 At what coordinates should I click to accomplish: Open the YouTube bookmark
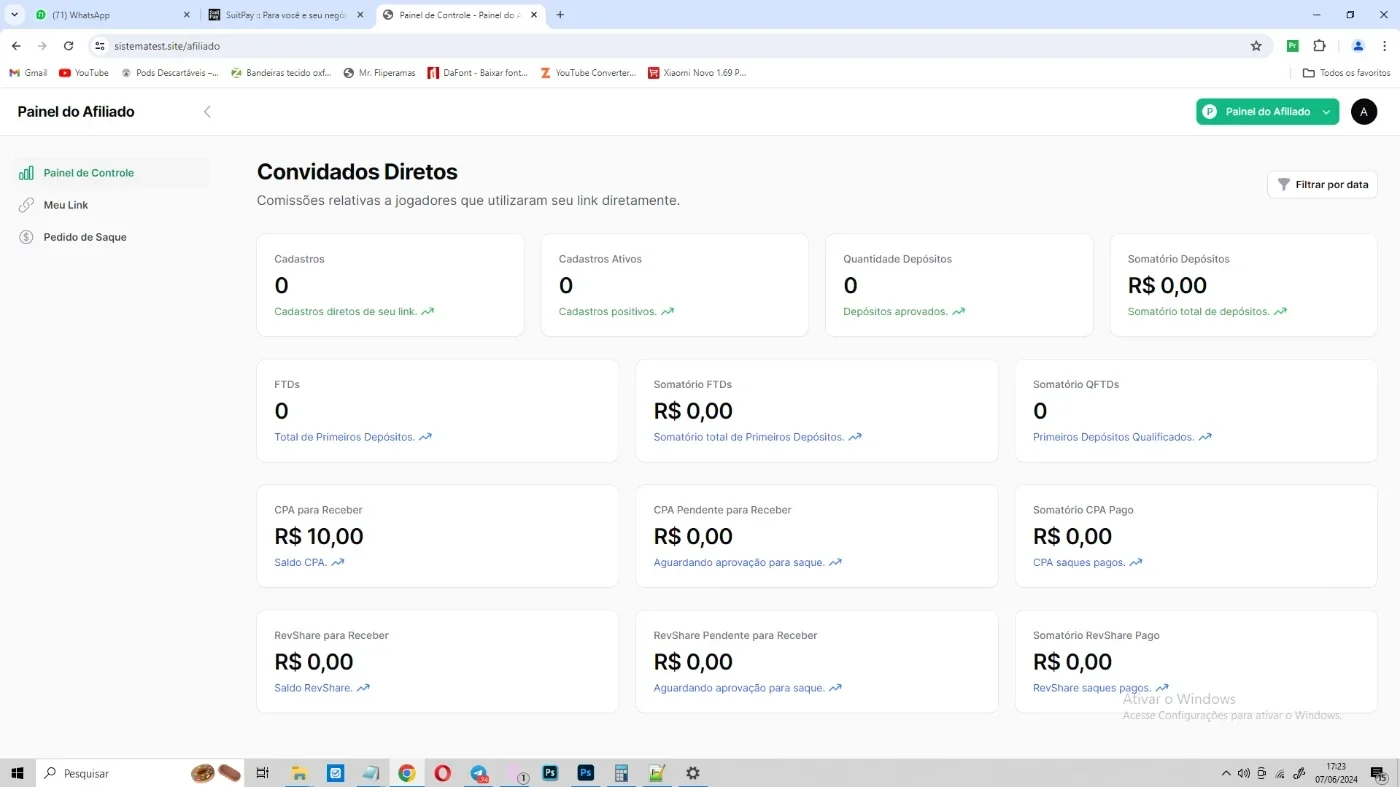pyautogui.click(x=84, y=73)
